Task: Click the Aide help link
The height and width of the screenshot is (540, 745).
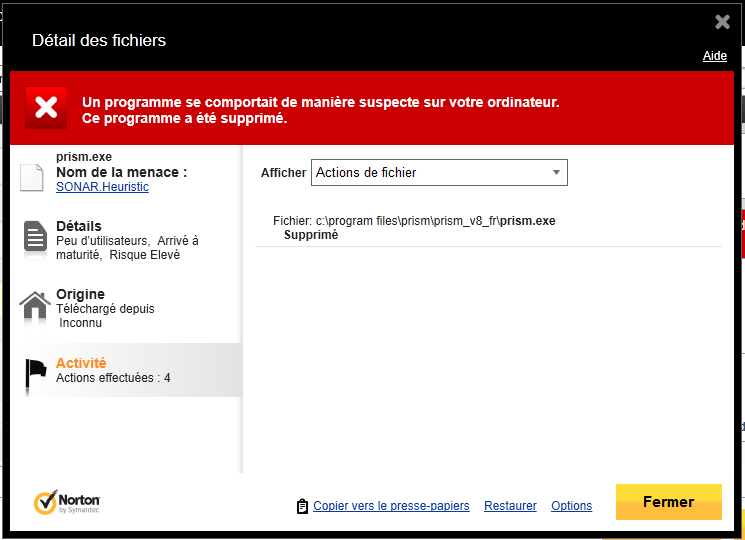Action: (714, 56)
